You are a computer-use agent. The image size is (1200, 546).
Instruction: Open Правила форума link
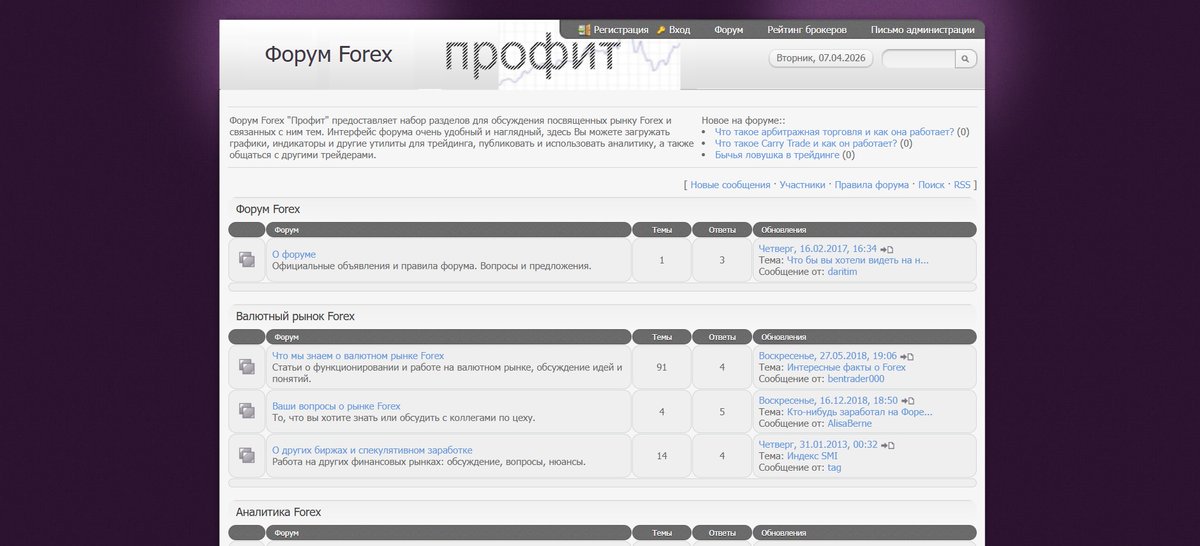pyautogui.click(x=872, y=185)
